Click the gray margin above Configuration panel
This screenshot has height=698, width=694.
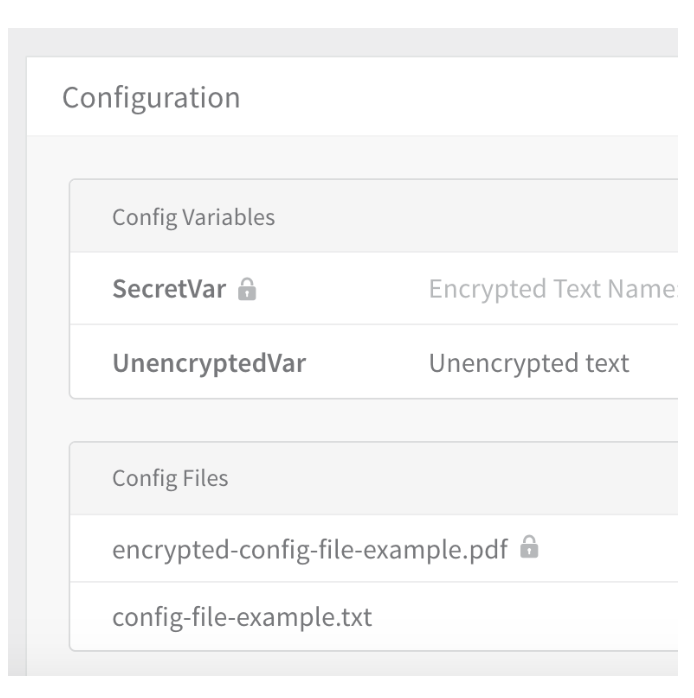pyautogui.click(x=343, y=42)
